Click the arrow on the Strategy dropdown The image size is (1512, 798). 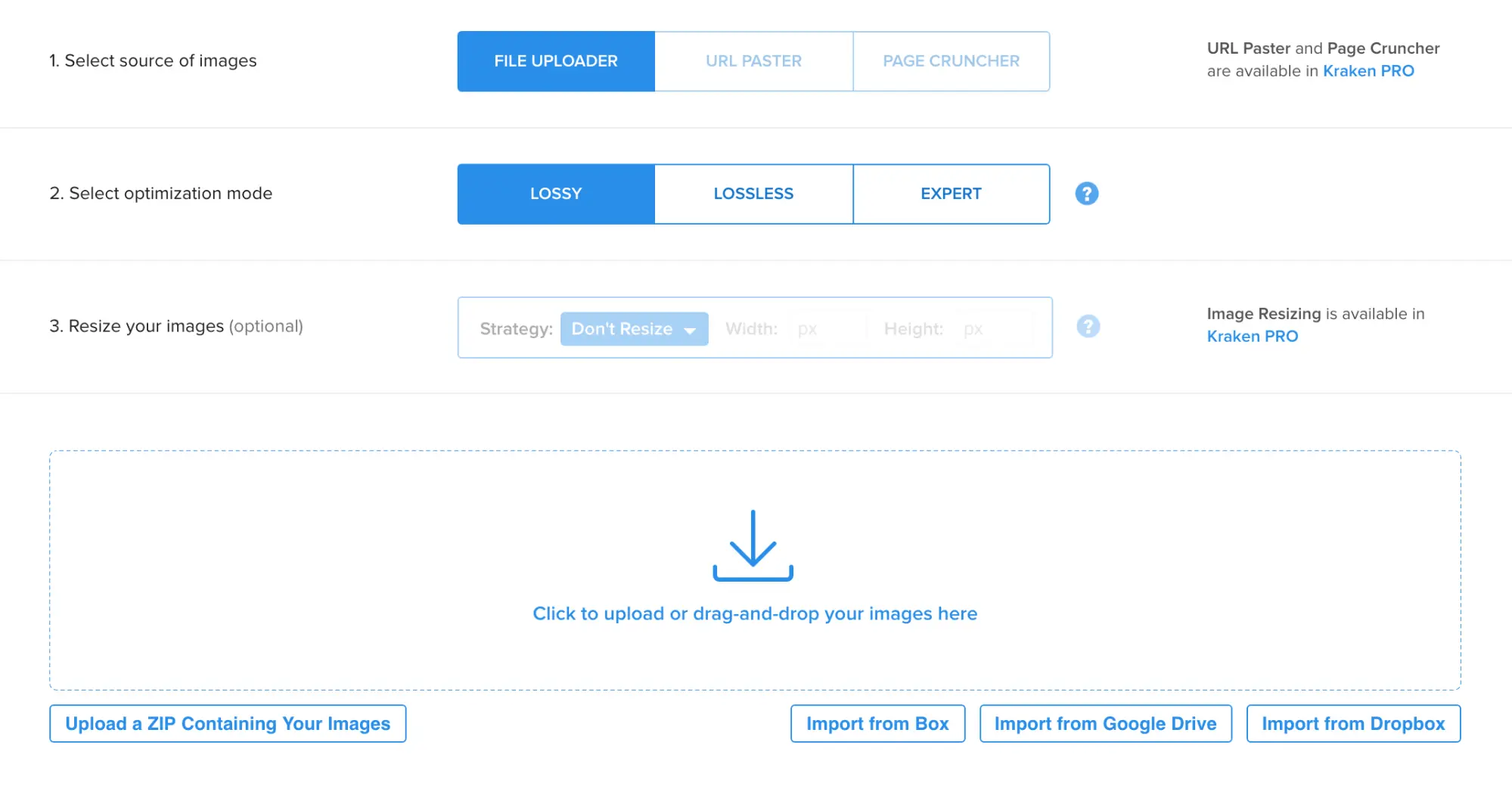[x=690, y=331]
